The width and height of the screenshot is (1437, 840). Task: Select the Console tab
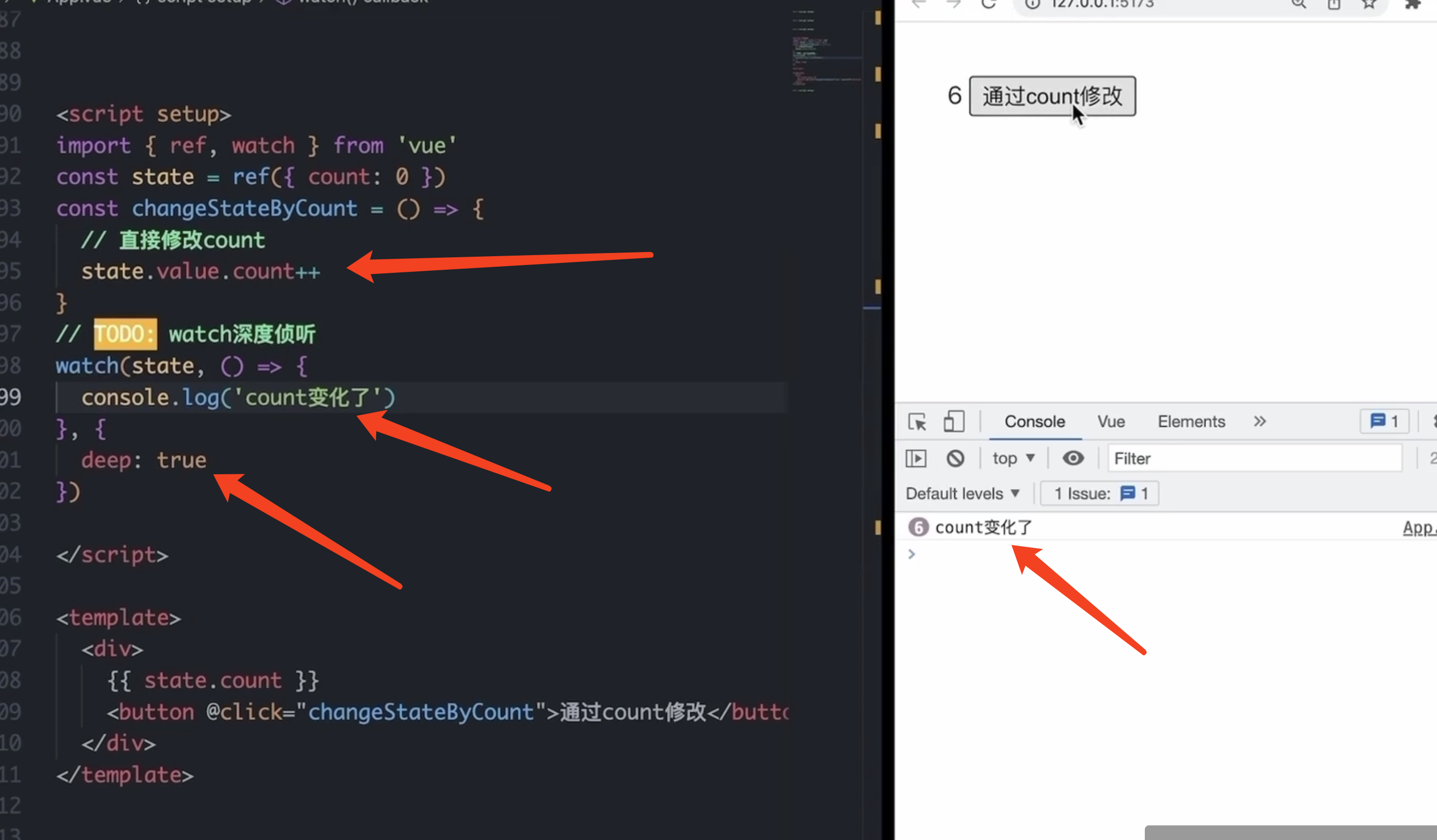(1034, 422)
